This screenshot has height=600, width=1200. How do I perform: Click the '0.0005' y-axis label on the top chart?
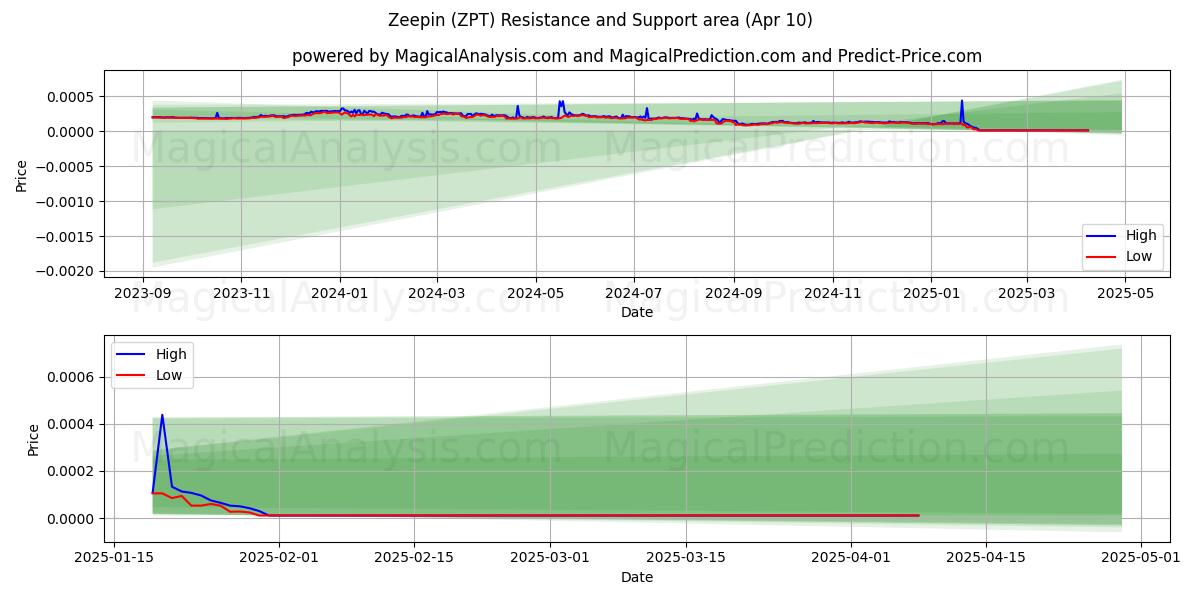pos(71,97)
